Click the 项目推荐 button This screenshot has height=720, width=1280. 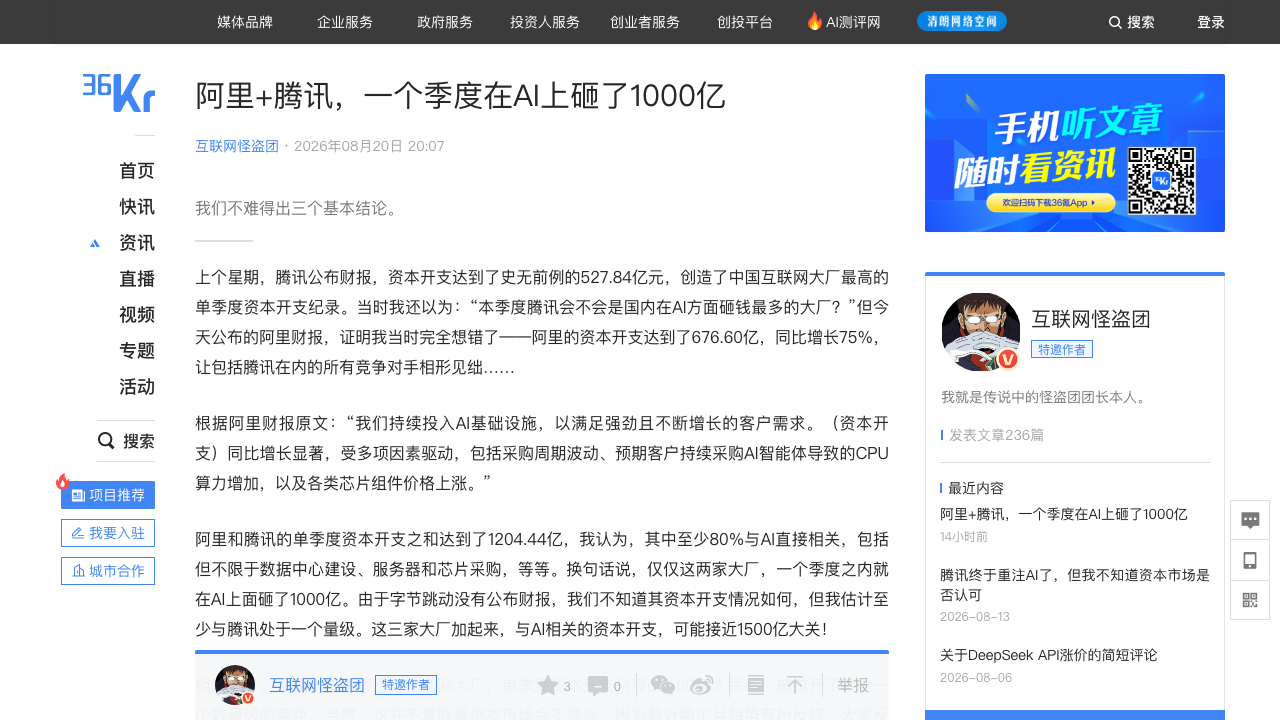(108, 495)
